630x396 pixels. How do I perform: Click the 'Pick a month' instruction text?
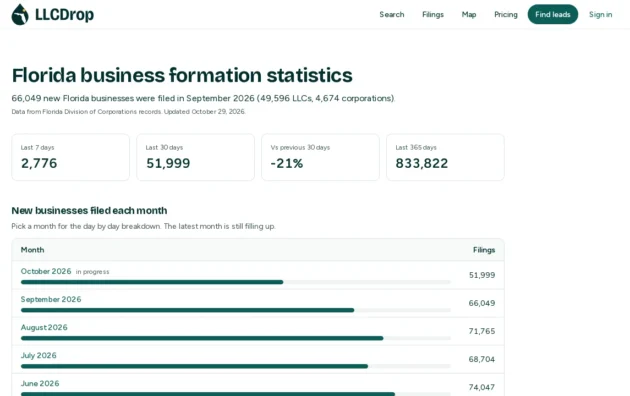143,226
